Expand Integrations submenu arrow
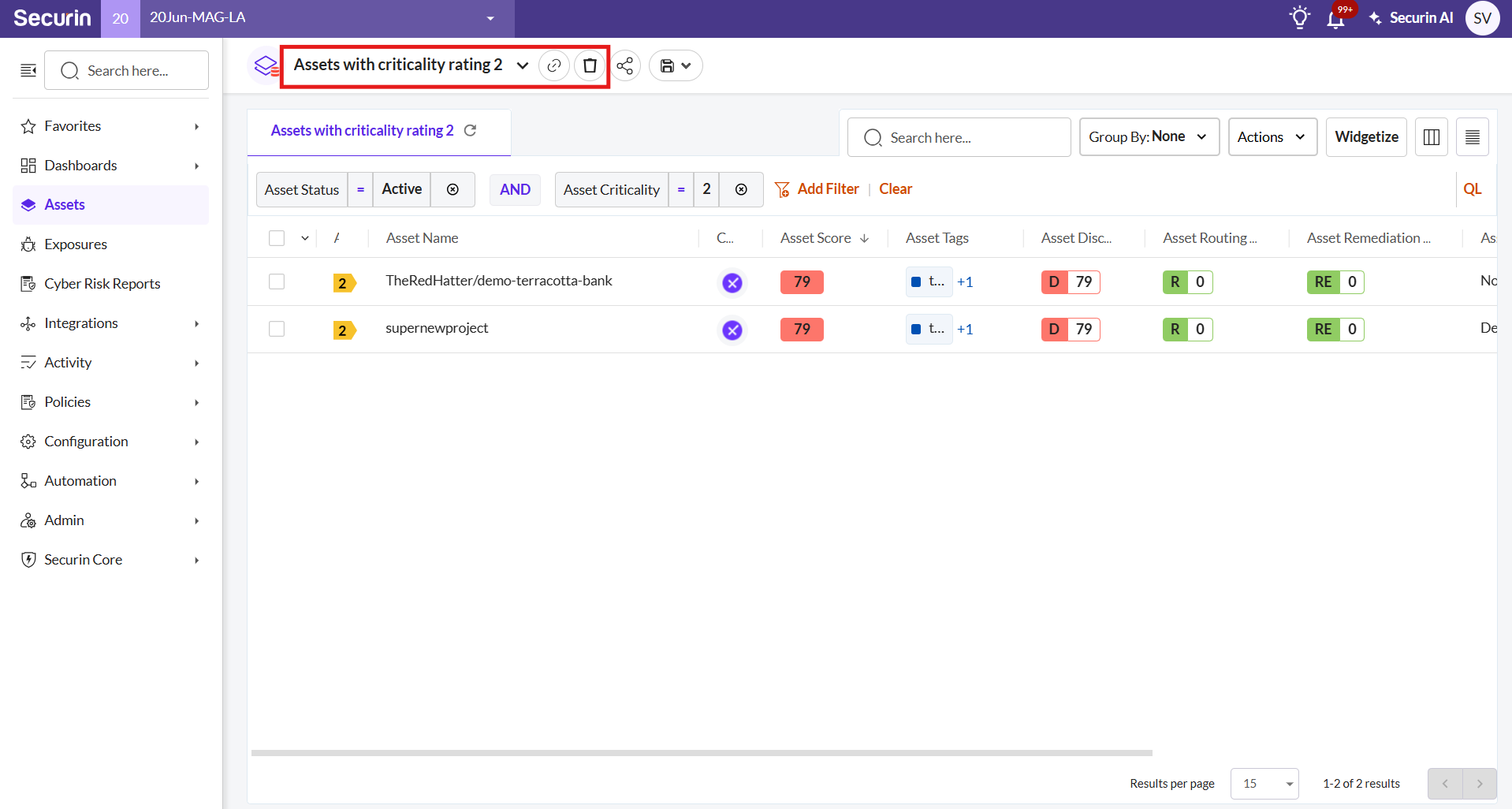The width and height of the screenshot is (1512, 809). coord(196,323)
